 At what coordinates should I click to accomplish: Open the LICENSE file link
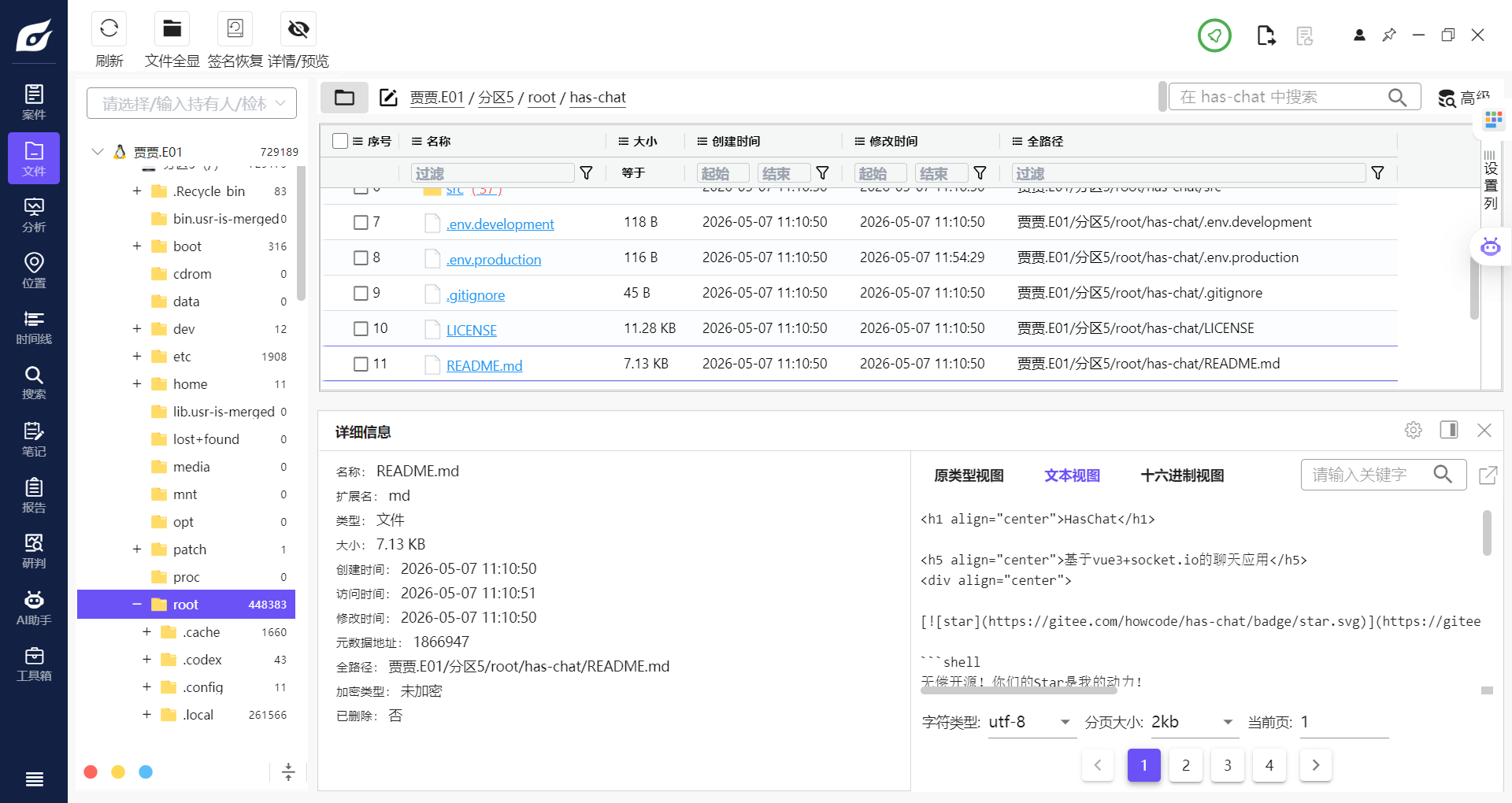click(x=472, y=331)
